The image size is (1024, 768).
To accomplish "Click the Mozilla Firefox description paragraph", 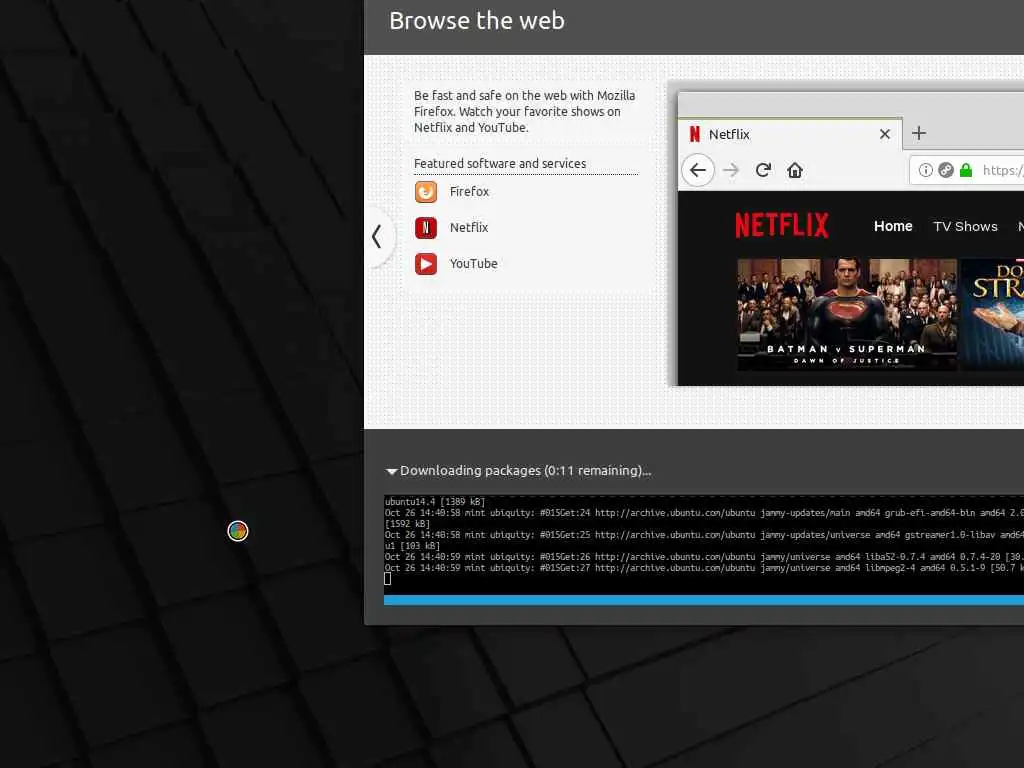I will (524, 112).
